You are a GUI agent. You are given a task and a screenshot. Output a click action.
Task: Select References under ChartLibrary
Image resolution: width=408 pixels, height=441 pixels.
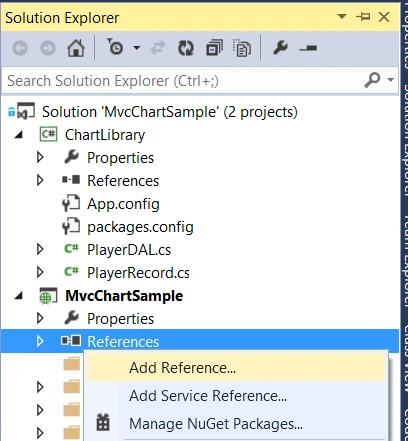[x=123, y=181]
